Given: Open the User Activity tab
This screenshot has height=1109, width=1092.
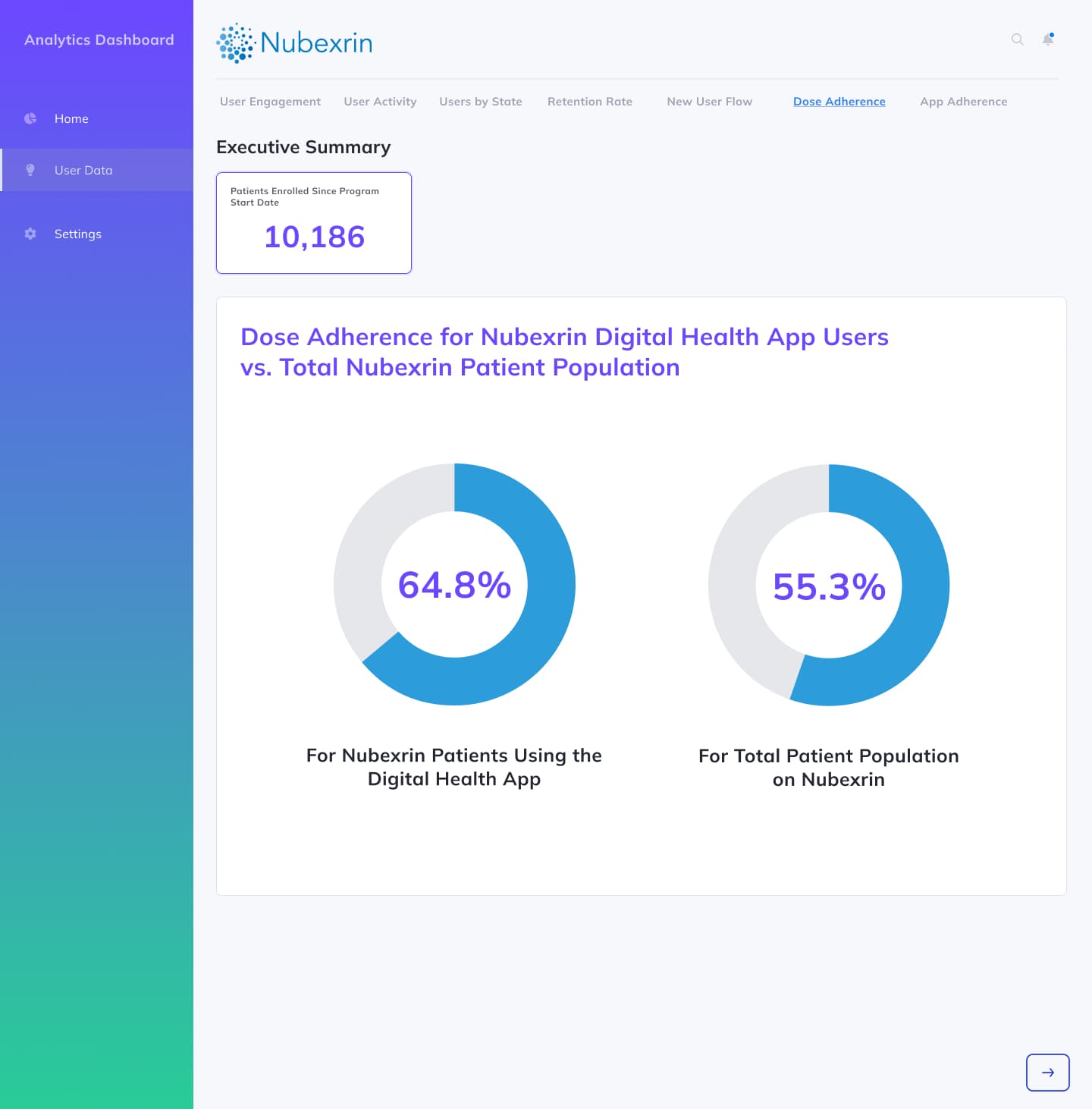Looking at the screenshot, I should [x=380, y=102].
